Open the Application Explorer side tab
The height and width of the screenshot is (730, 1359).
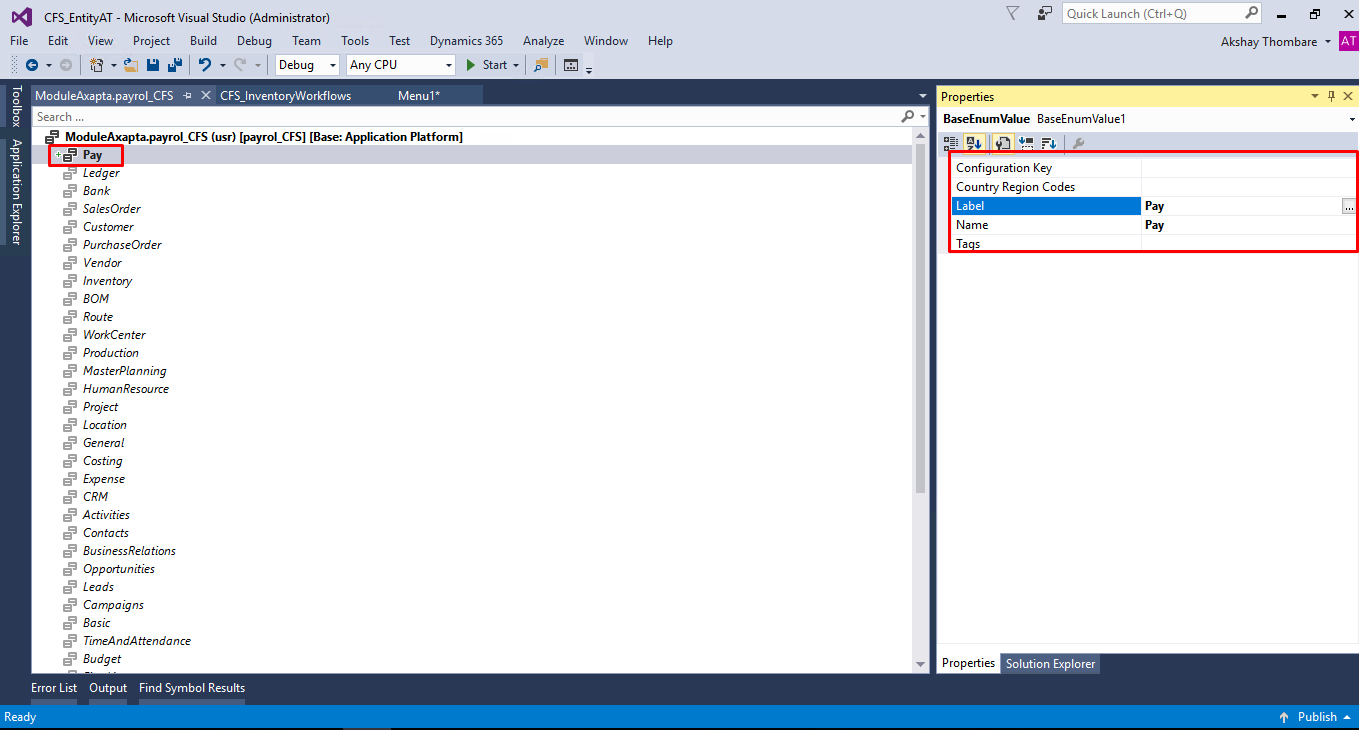pyautogui.click(x=16, y=191)
